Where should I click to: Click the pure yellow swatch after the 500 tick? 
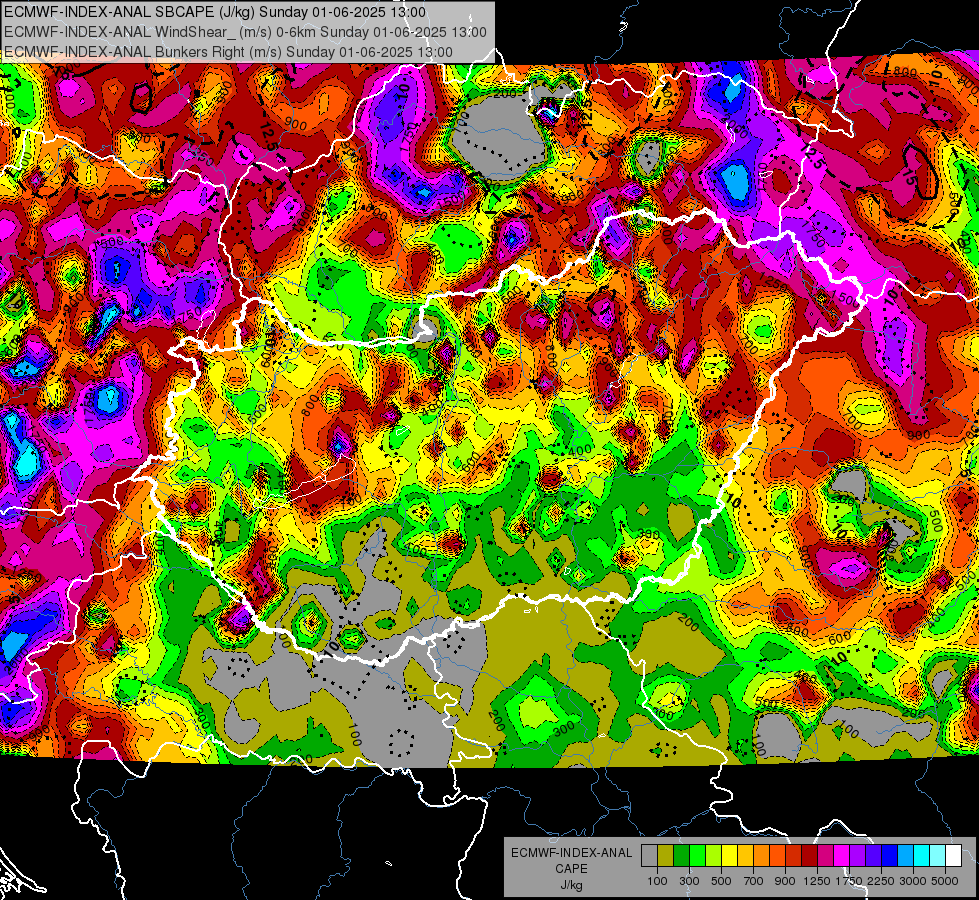point(729,856)
